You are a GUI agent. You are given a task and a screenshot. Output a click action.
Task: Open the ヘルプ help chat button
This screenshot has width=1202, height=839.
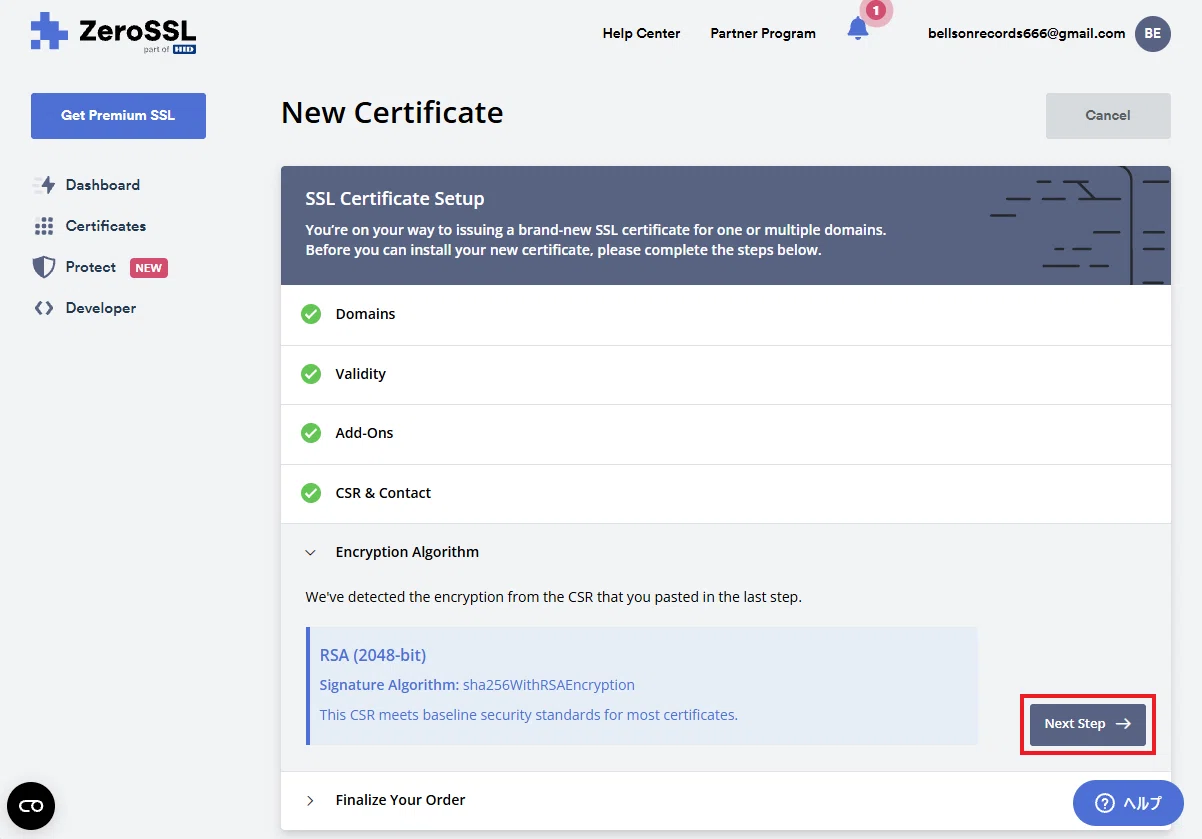(x=1128, y=803)
